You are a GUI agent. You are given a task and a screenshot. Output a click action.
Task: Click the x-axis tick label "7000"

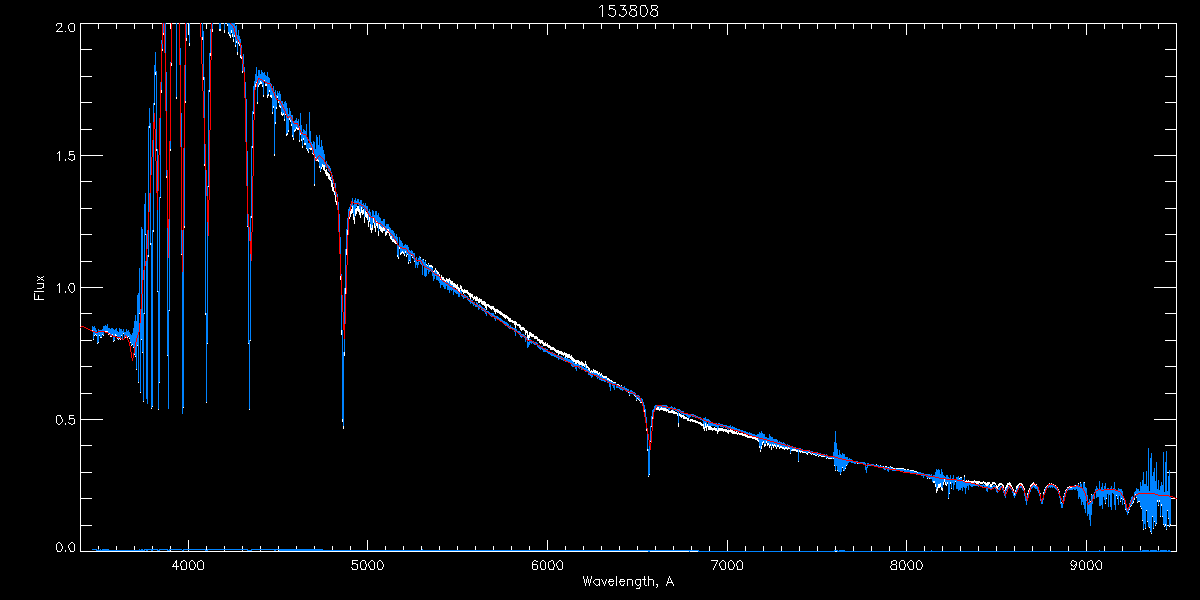[727, 566]
